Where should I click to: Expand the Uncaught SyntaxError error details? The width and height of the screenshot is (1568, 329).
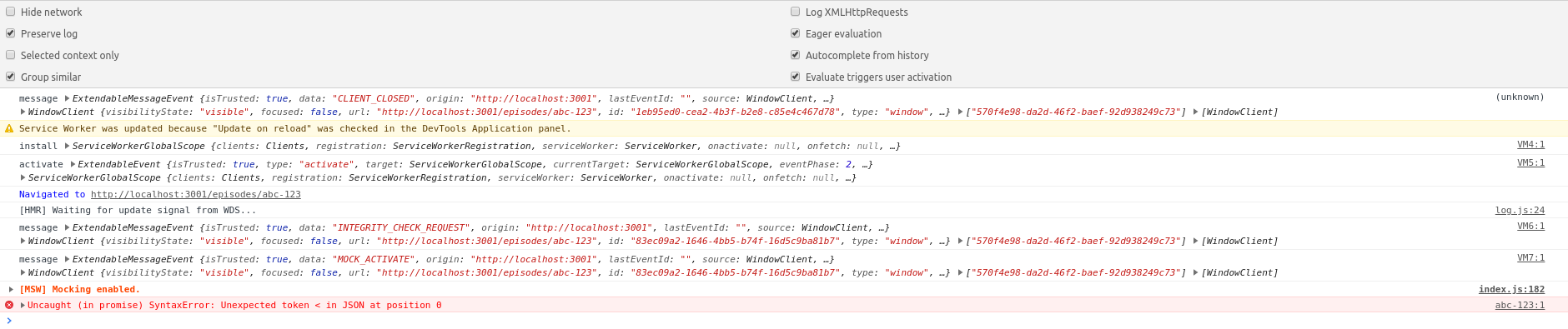click(x=23, y=305)
